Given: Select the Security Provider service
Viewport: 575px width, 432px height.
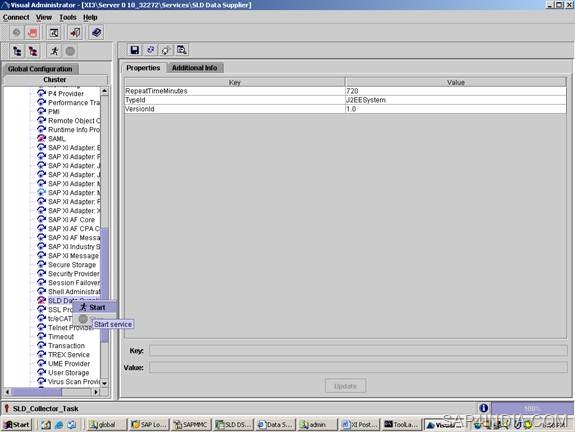Looking at the screenshot, I should (x=74, y=274).
